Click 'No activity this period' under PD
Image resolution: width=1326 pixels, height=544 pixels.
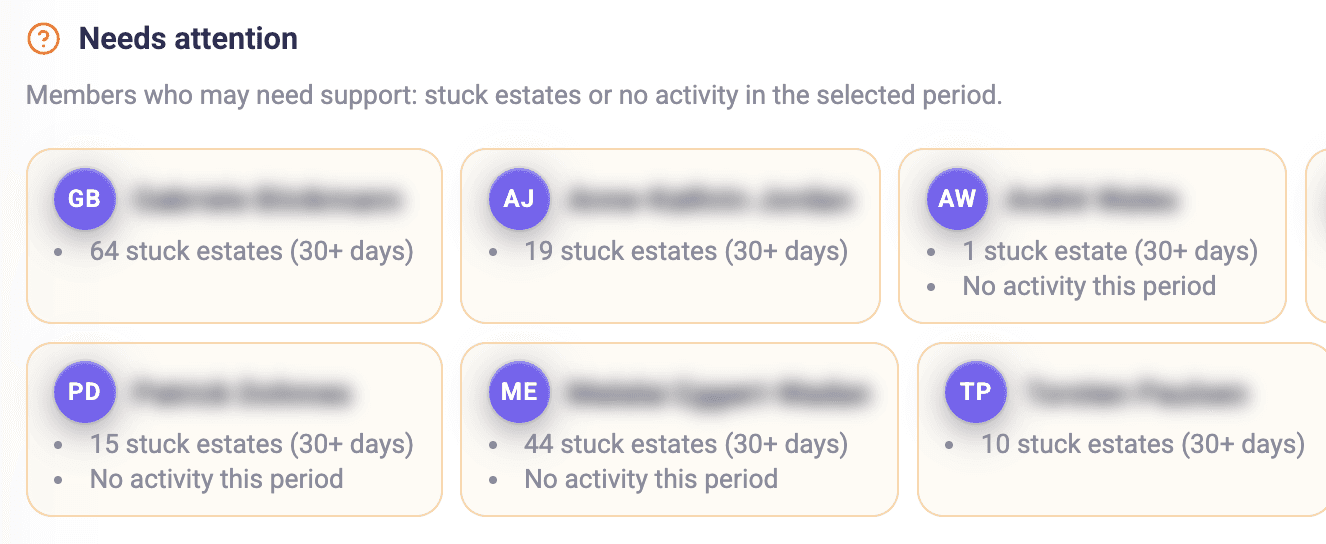coord(216,479)
